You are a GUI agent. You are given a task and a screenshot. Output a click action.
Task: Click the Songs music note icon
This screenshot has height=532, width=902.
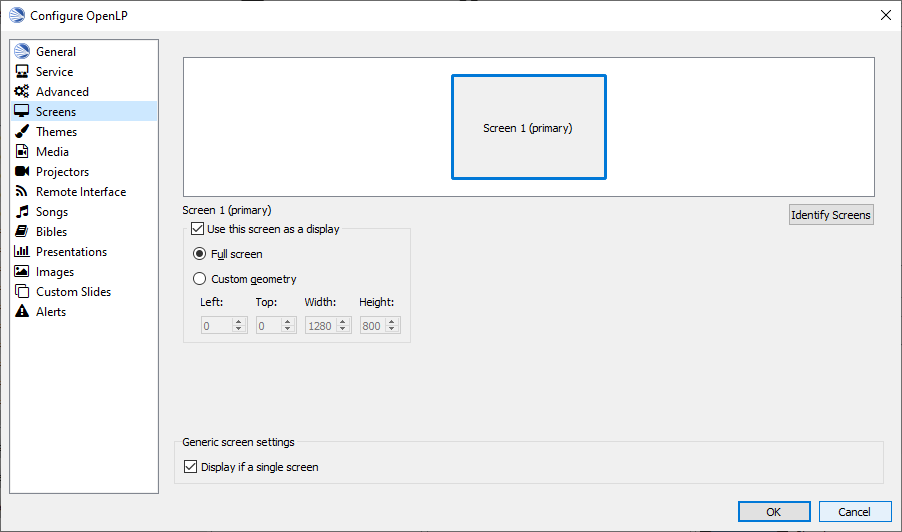click(22, 211)
